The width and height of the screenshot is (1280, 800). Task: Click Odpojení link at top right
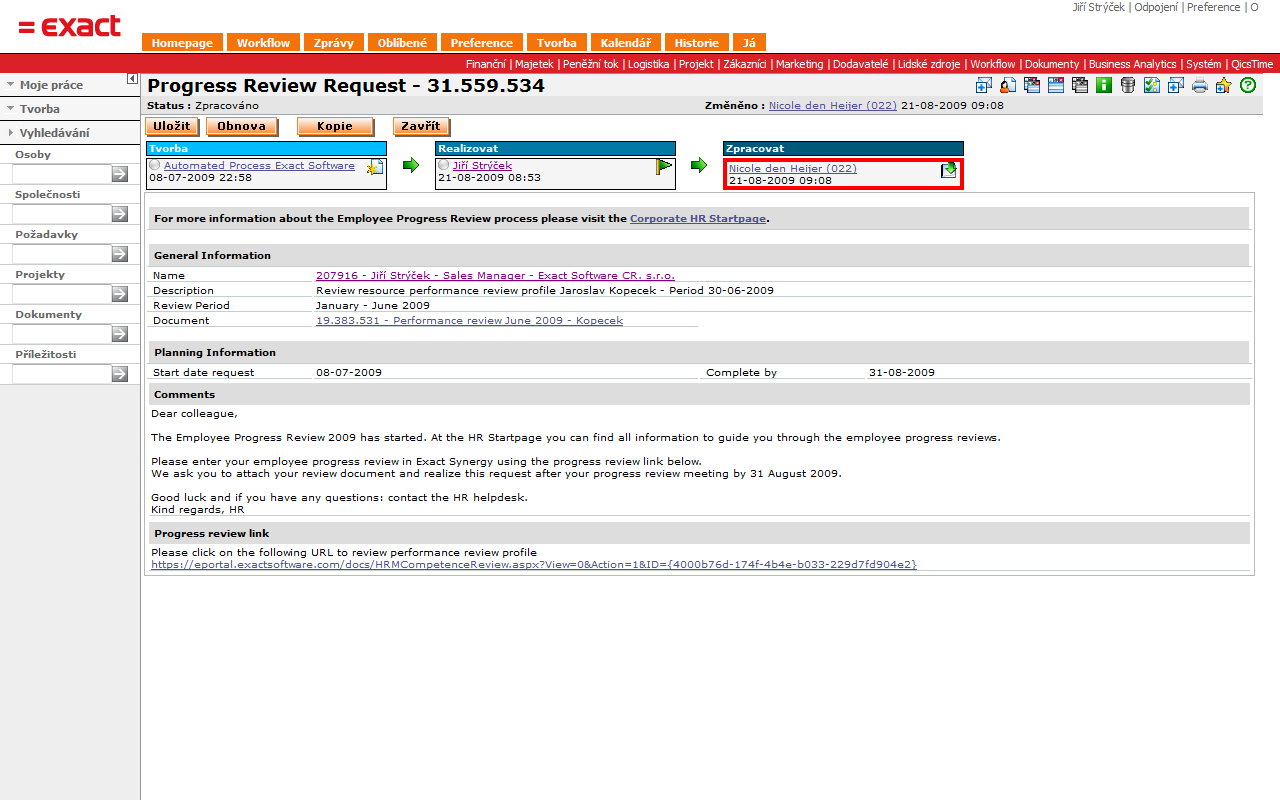(x=1155, y=7)
